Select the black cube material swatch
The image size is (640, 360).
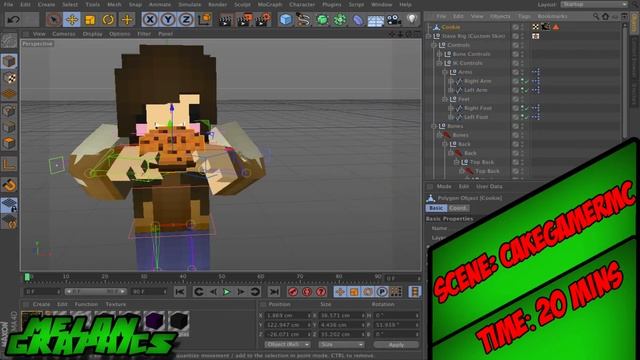click(x=178, y=321)
